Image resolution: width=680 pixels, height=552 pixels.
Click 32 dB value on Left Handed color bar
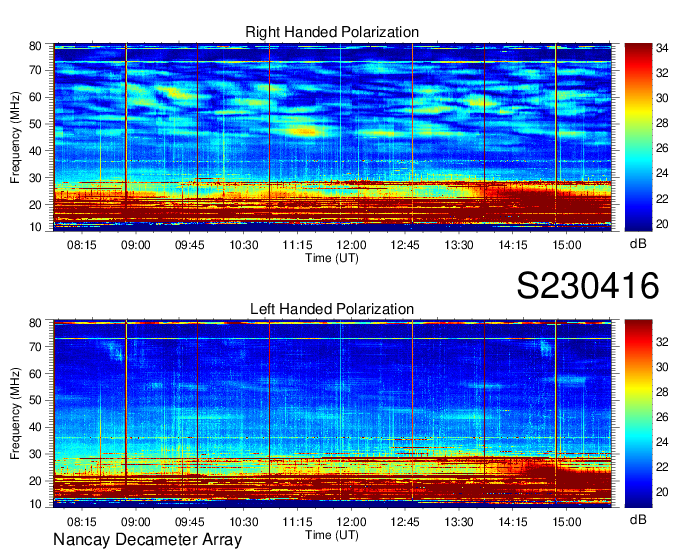[662, 342]
